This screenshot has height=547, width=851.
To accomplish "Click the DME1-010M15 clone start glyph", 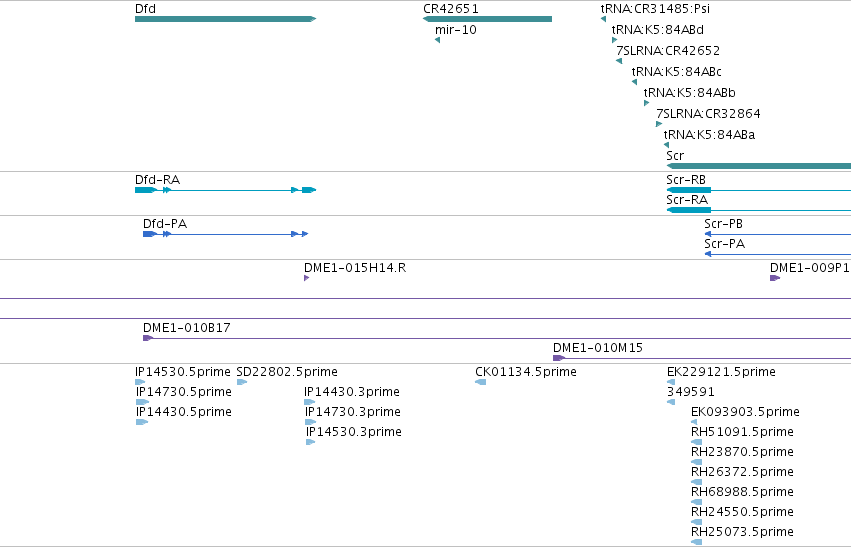I will coord(558,358).
